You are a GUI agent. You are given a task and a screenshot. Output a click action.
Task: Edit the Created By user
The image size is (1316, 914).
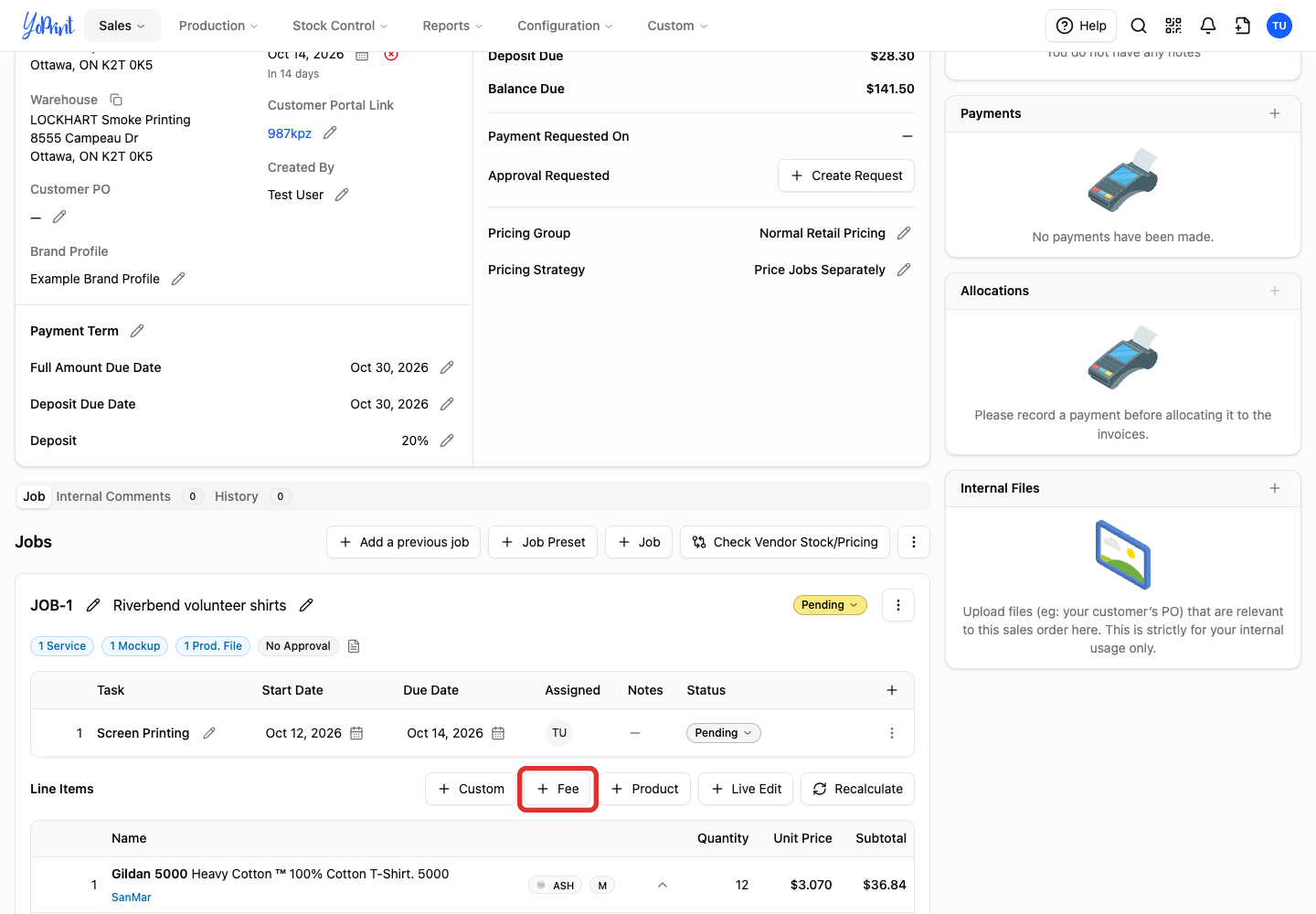click(342, 195)
